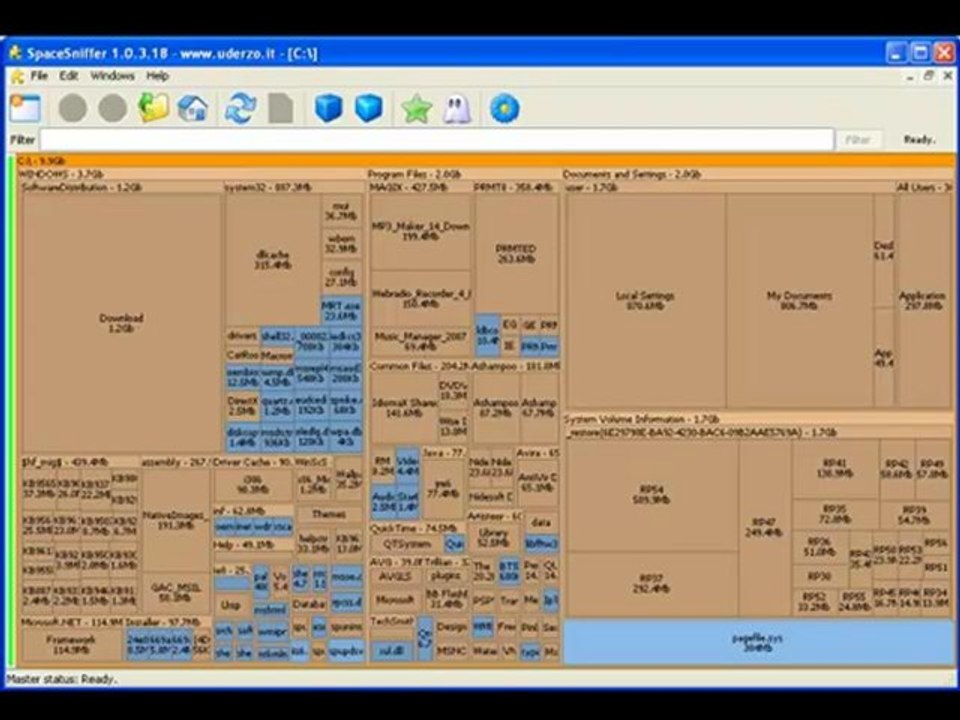Select the mui 36.2Mb block
This screenshot has width=960, height=720.
[341, 211]
